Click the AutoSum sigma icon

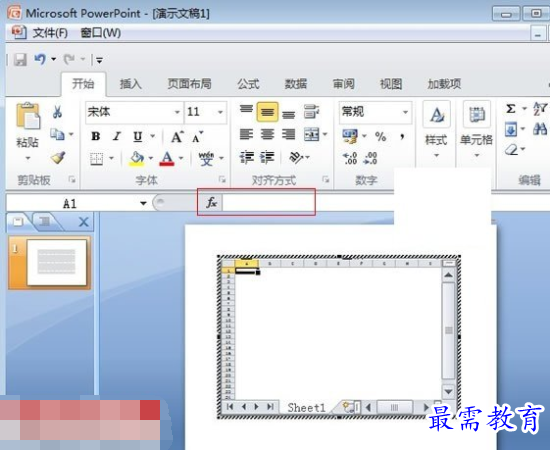pos(511,108)
